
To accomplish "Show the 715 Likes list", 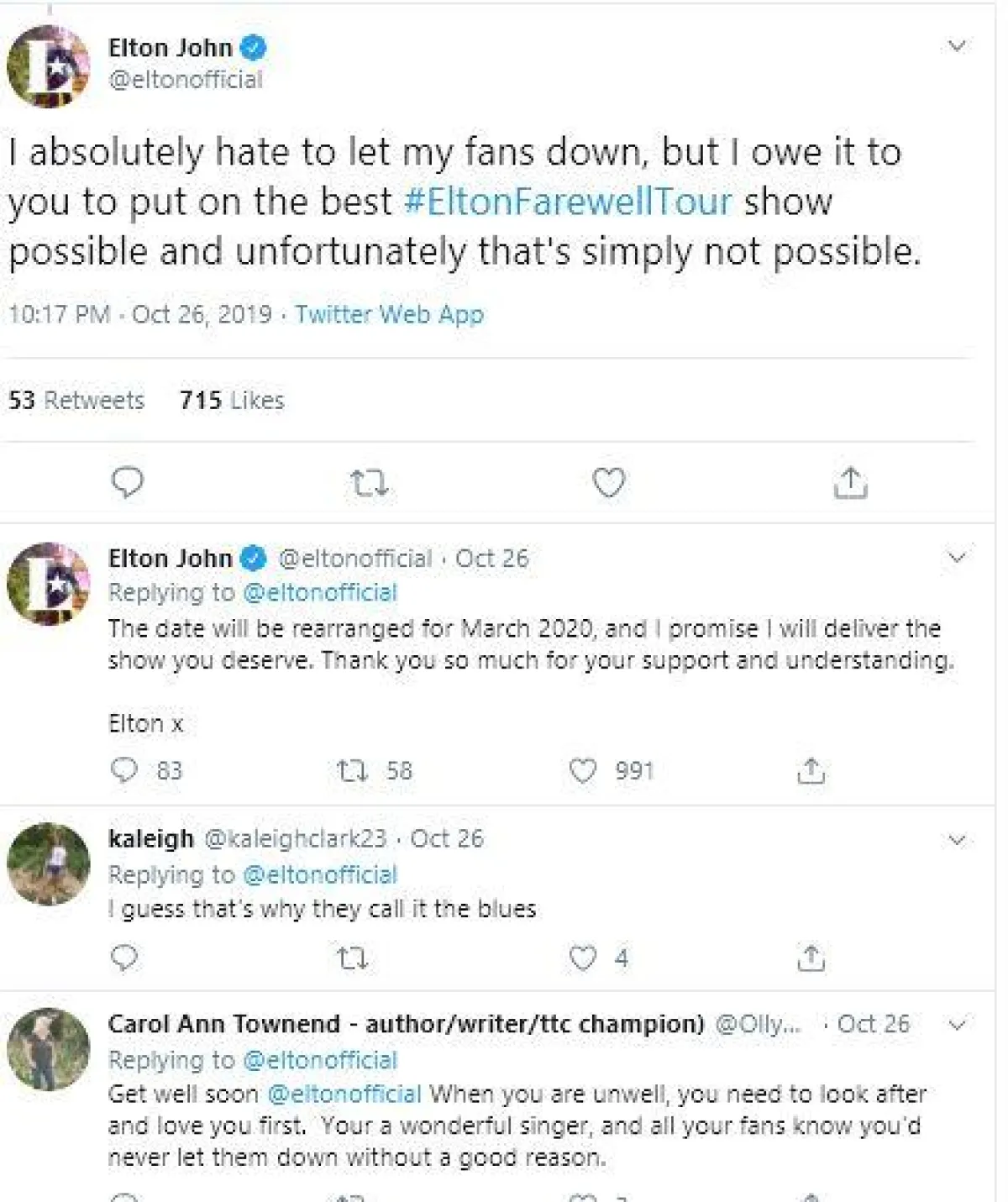I will pos(232,400).
